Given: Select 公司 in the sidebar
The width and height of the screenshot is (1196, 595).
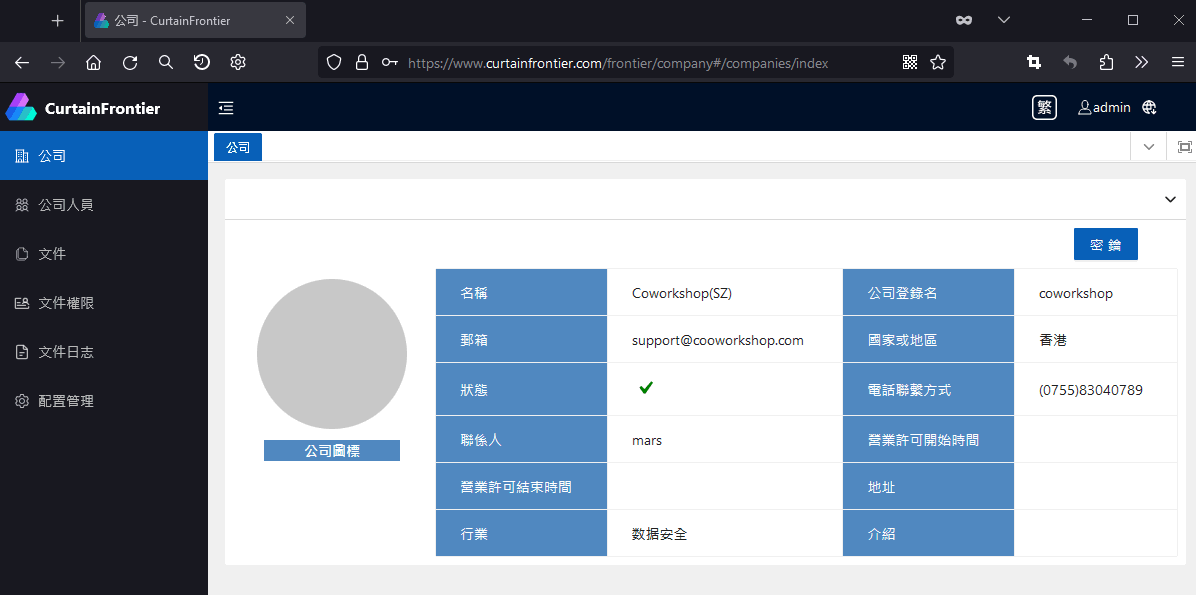Looking at the screenshot, I should 104,156.
